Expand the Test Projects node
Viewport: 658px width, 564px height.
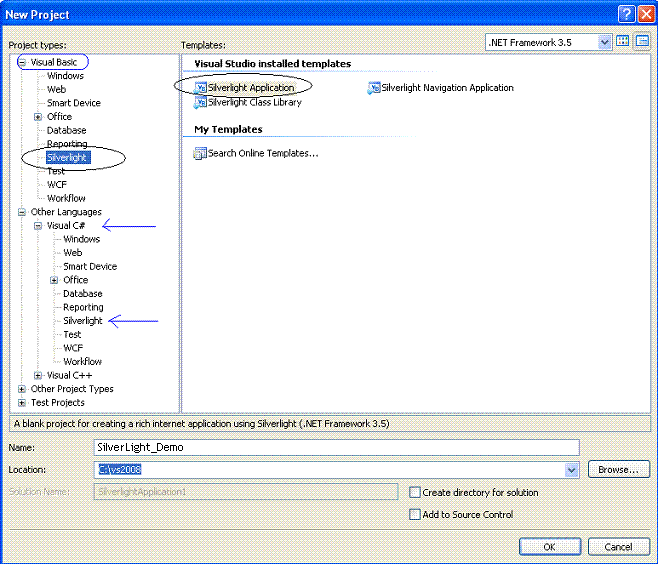click(x=22, y=403)
